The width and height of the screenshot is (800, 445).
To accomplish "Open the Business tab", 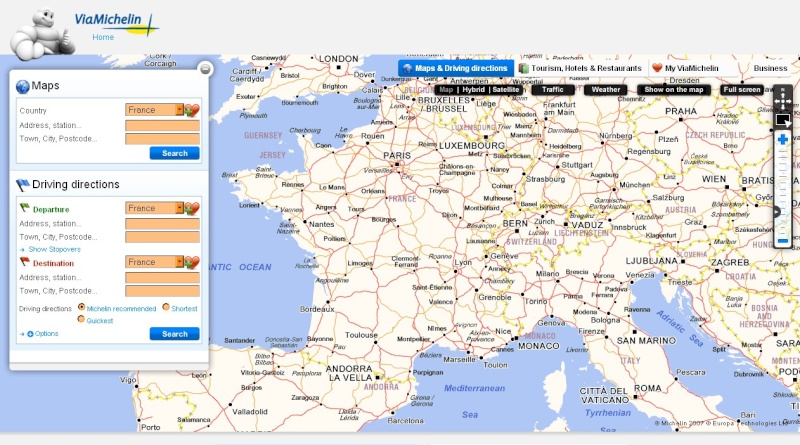I will 770,68.
